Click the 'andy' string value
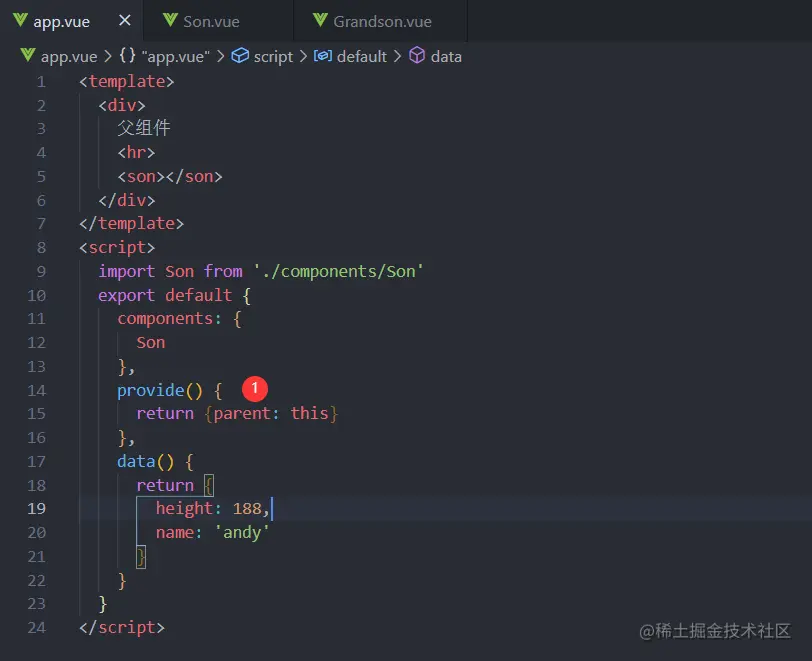 tap(242, 533)
